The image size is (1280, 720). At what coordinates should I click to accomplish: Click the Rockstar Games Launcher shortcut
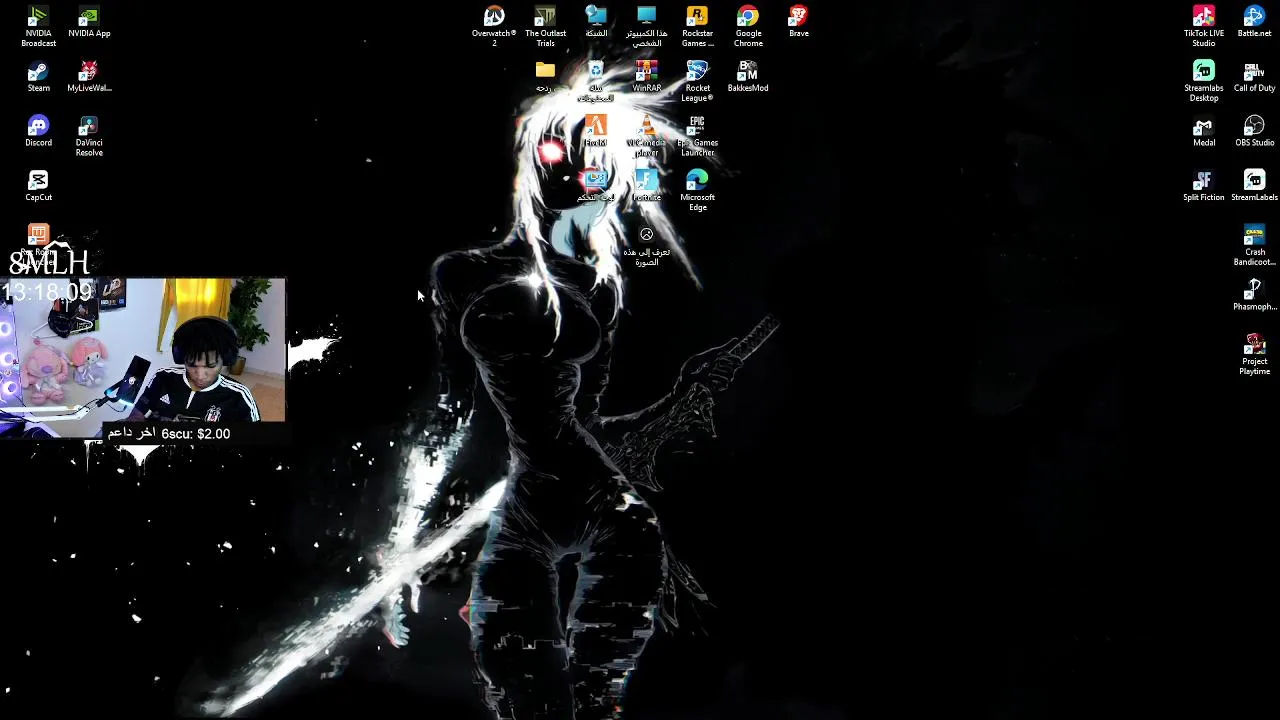coord(697,27)
